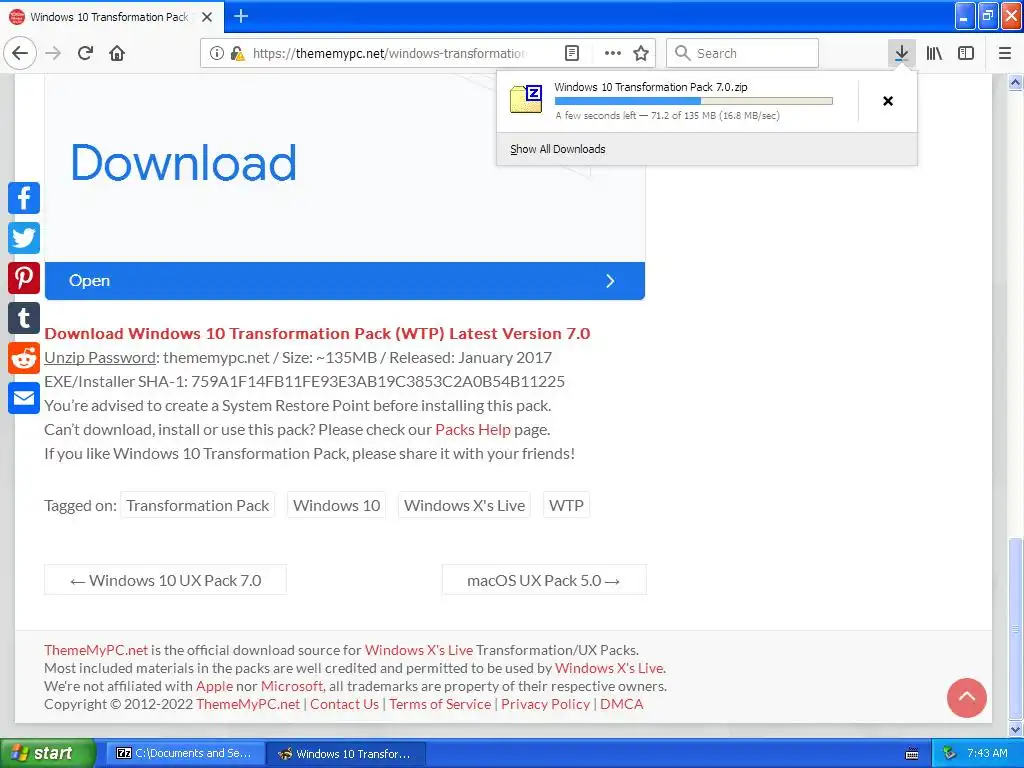The width and height of the screenshot is (1024, 768).
Task: Share page on Reddit
Action: 24,358
